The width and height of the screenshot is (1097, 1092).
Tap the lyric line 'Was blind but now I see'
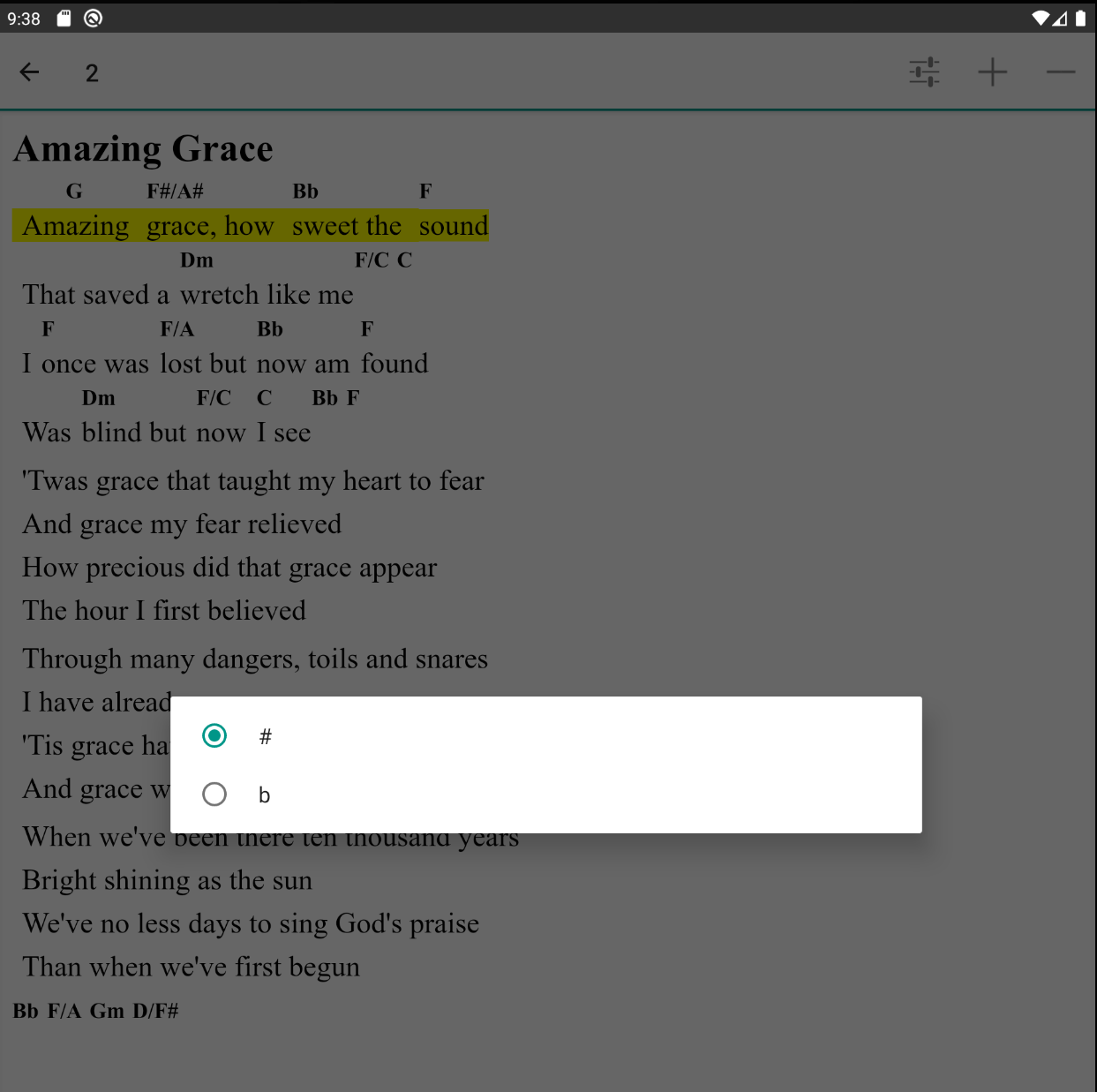tap(166, 433)
